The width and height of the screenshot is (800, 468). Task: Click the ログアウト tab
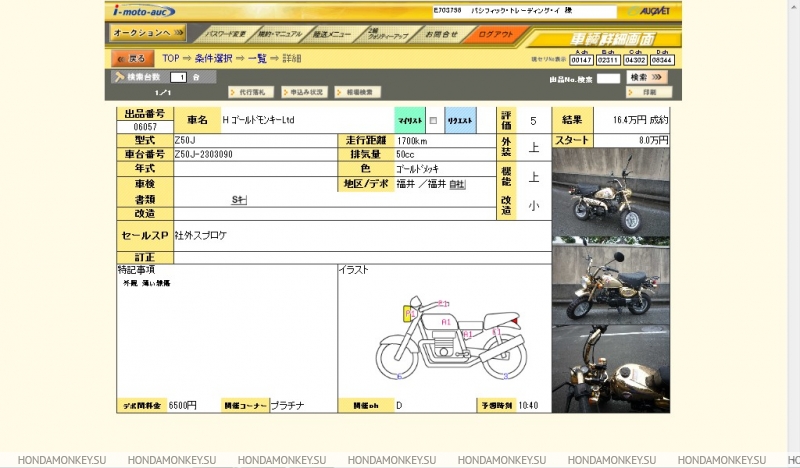pyautogui.click(x=495, y=34)
